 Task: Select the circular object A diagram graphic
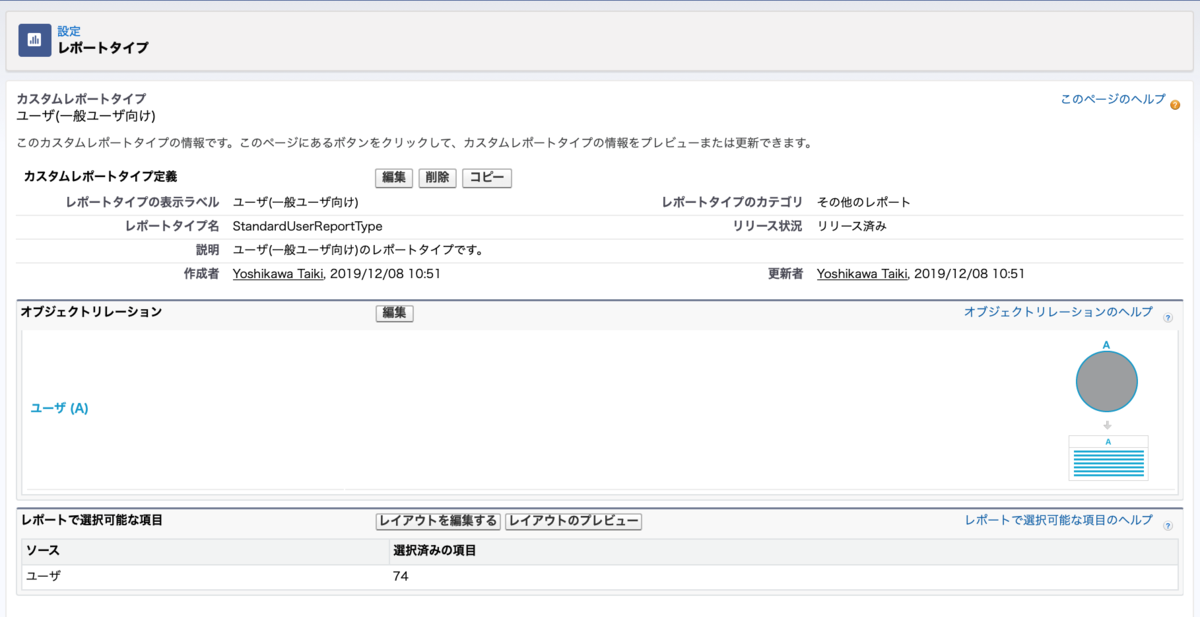1108,380
